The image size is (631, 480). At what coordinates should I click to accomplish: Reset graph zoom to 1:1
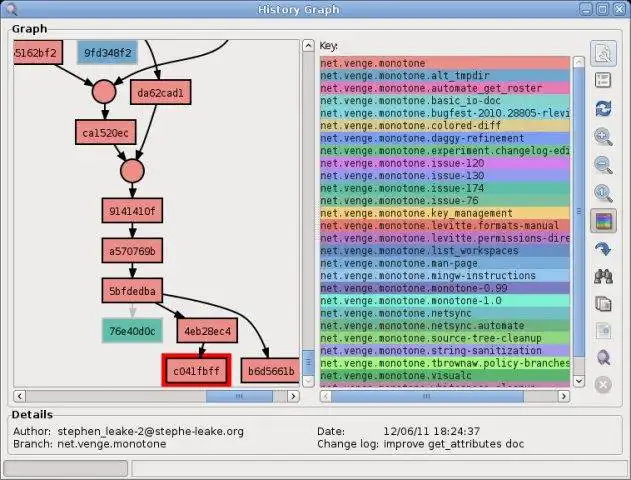coord(603,193)
